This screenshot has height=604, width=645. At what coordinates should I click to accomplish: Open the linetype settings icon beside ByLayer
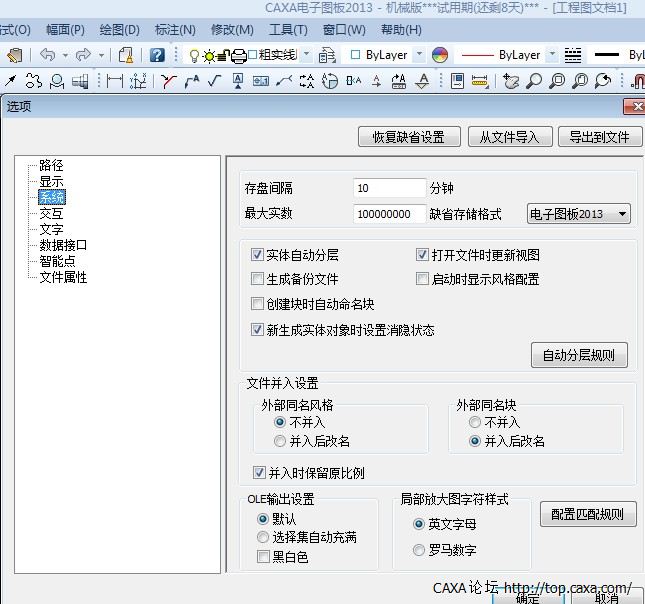(x=573, y=55)
